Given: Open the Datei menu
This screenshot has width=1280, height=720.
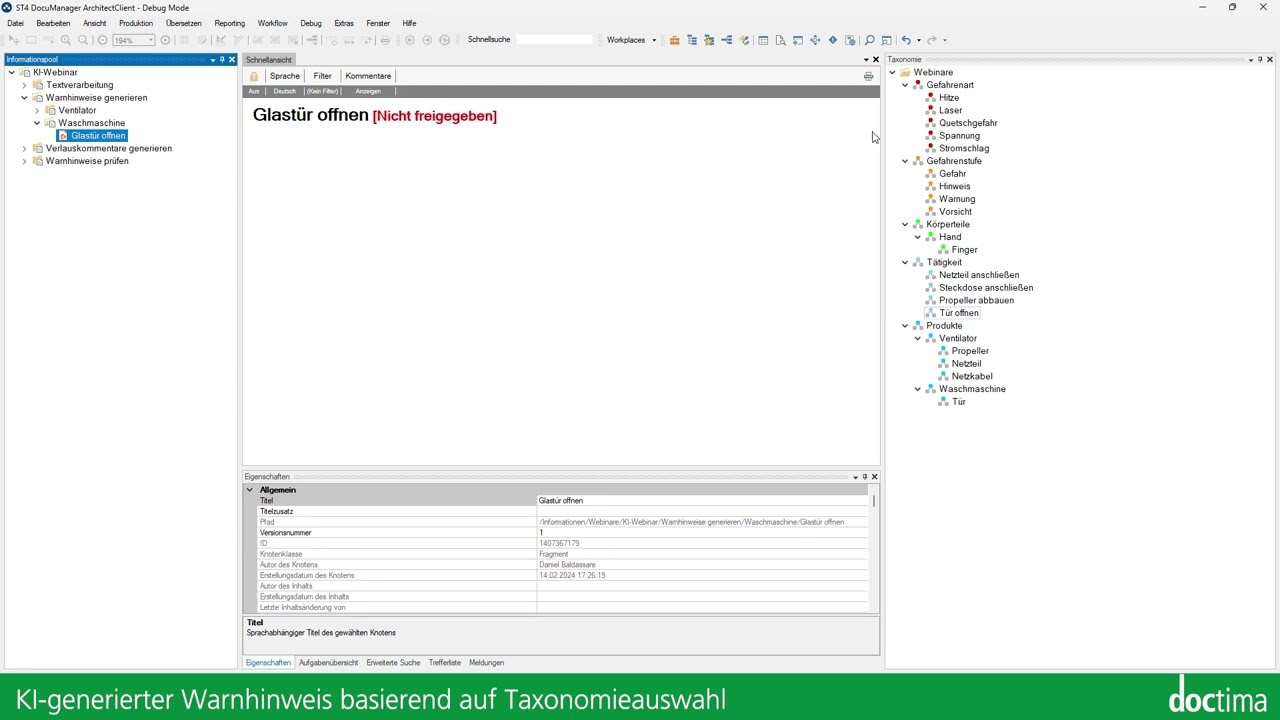Looking at the screenshot, I should [x=15, y=23].
